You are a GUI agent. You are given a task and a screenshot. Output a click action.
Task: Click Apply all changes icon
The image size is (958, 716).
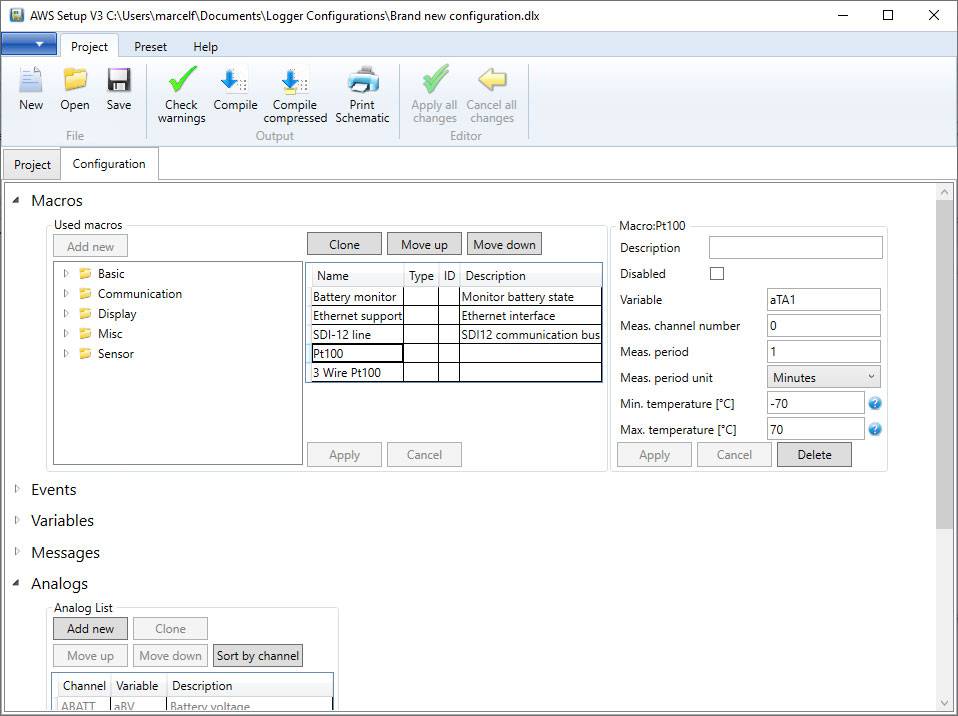(x=435, y=80)
